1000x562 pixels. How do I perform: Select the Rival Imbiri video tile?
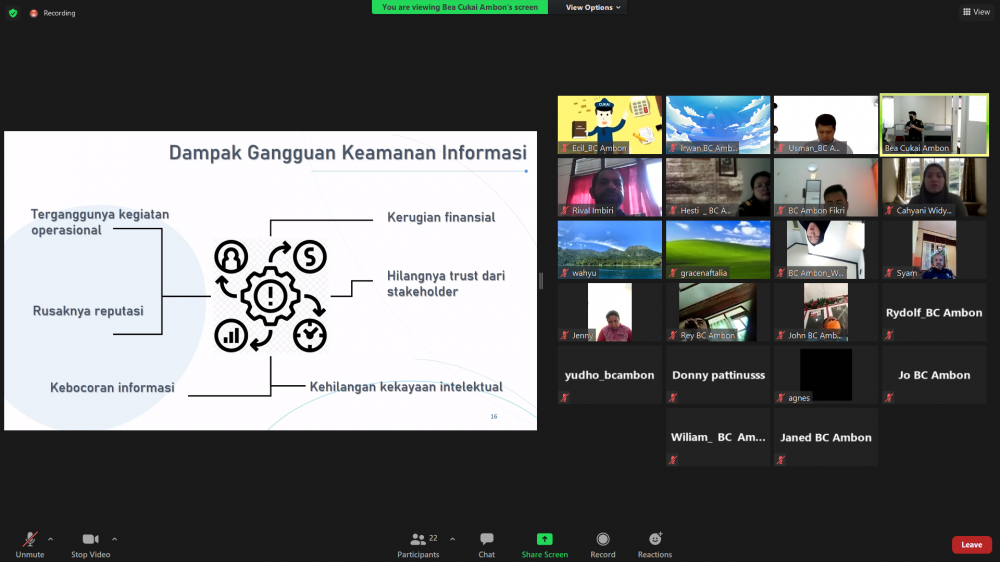(x=610, y=187)
